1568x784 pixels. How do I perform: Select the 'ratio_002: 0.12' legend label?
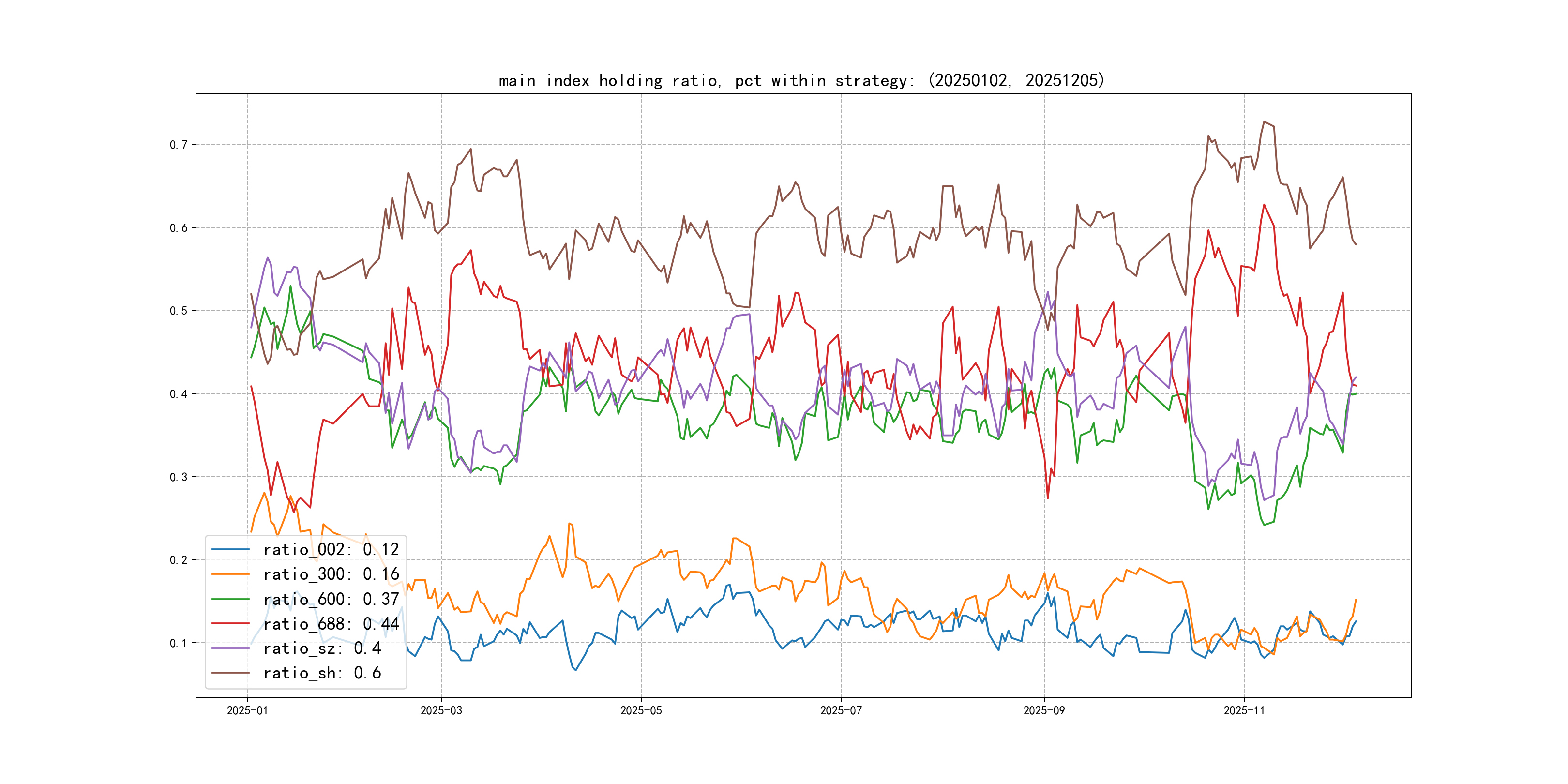(x=331, y=550)
